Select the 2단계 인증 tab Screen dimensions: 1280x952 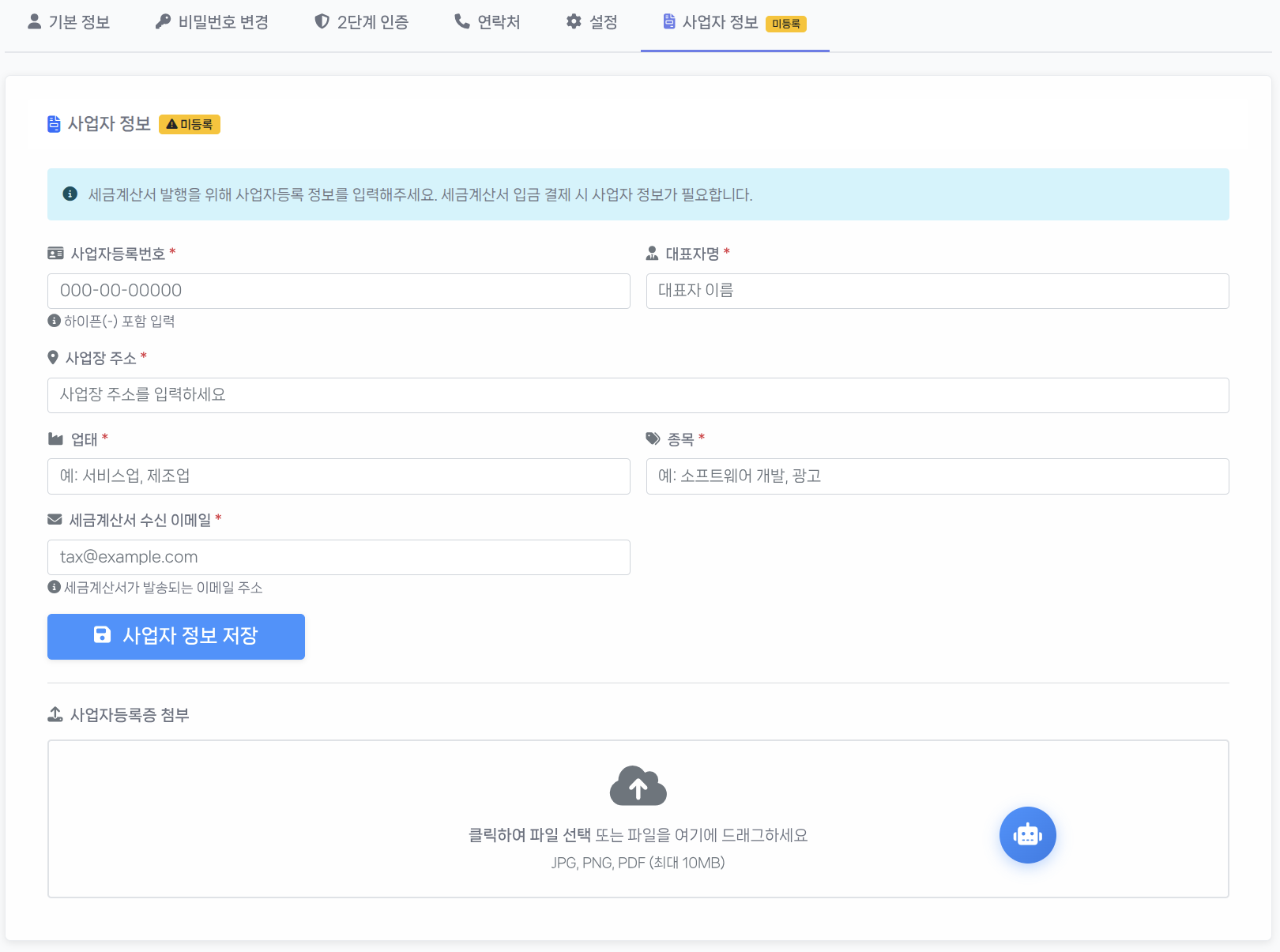tap(360, 22)
